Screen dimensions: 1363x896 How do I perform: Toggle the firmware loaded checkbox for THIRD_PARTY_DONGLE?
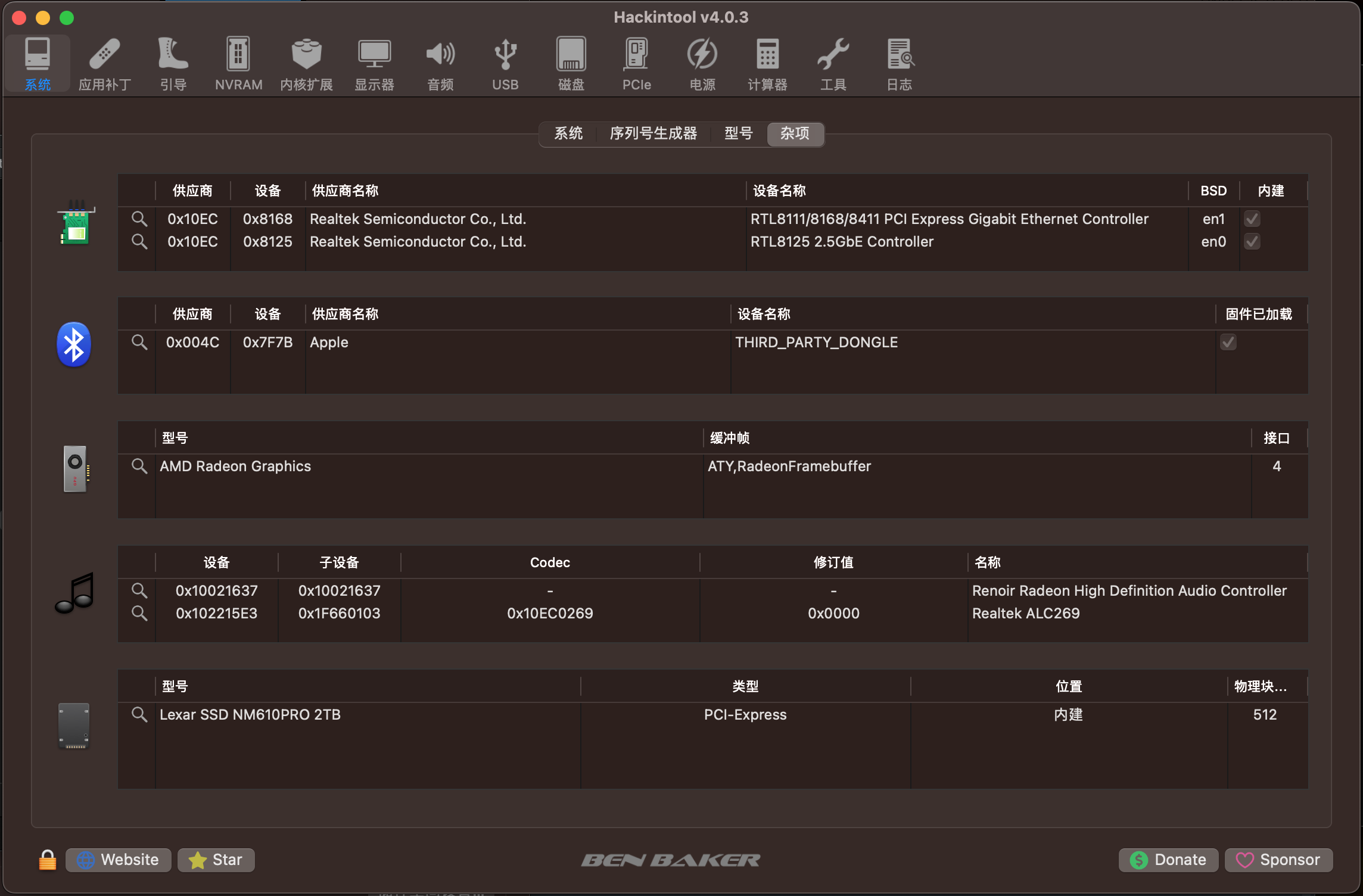point(1228,342)
